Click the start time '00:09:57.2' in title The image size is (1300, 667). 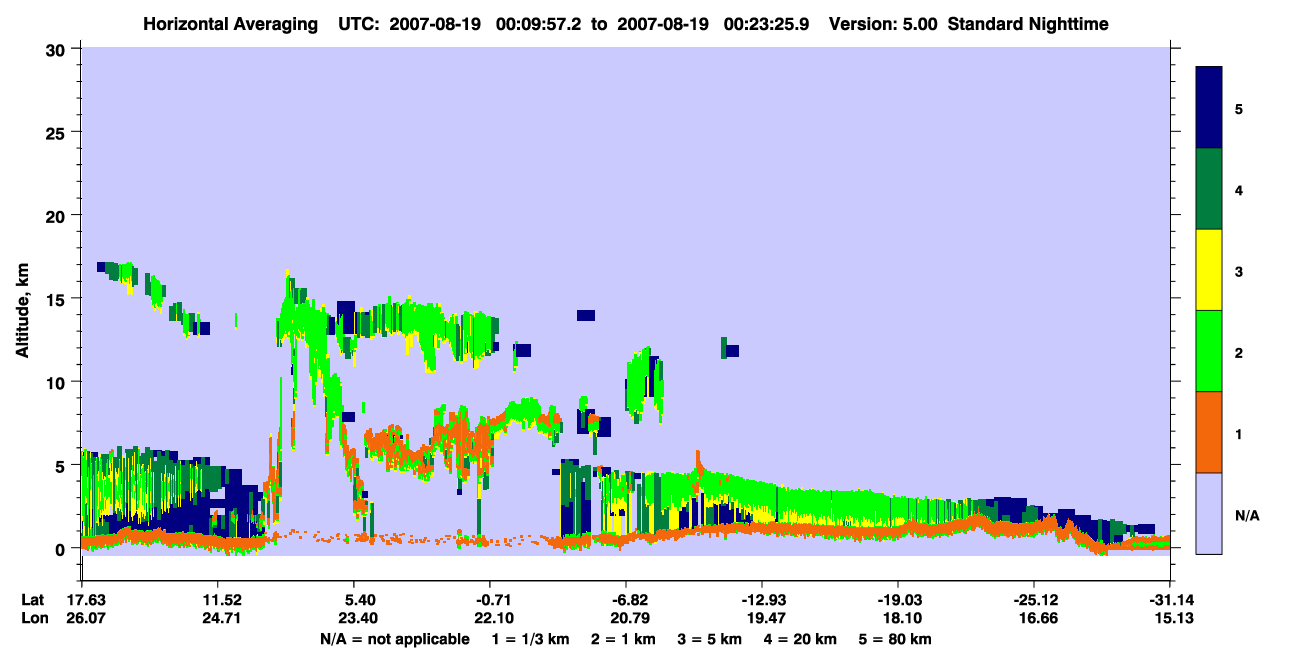tap(538, 23)
